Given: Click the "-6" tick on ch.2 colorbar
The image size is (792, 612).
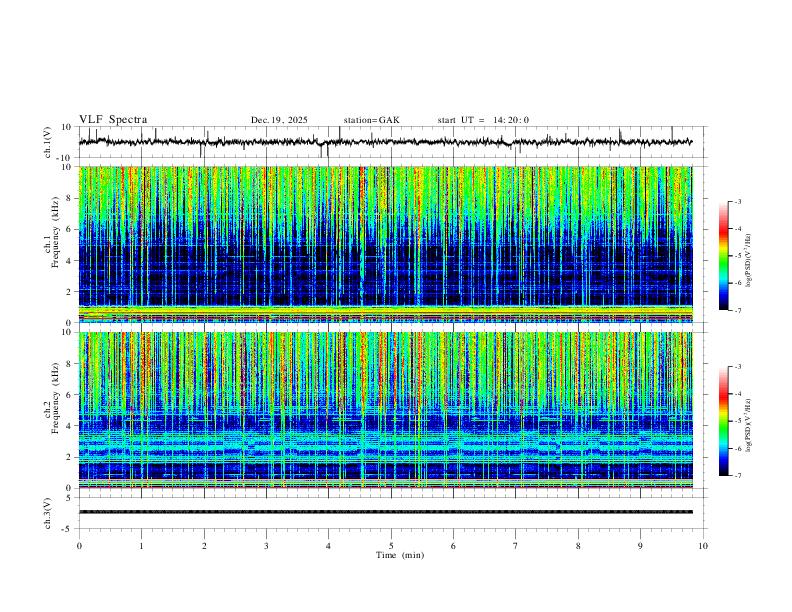Looking at the screenshot, I should (x=738, y=448).
